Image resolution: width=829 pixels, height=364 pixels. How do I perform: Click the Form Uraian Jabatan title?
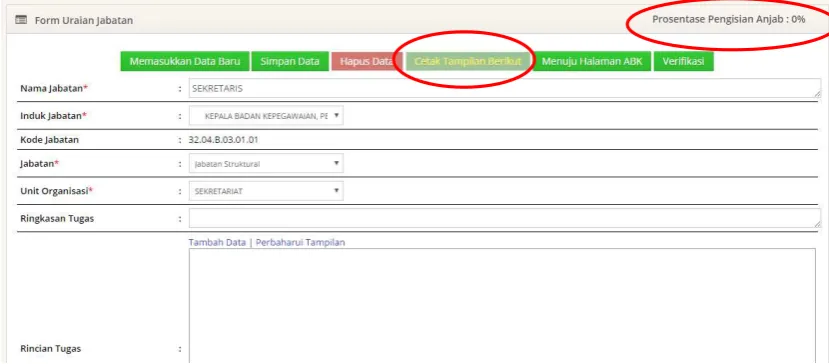(x=84, y=21)
